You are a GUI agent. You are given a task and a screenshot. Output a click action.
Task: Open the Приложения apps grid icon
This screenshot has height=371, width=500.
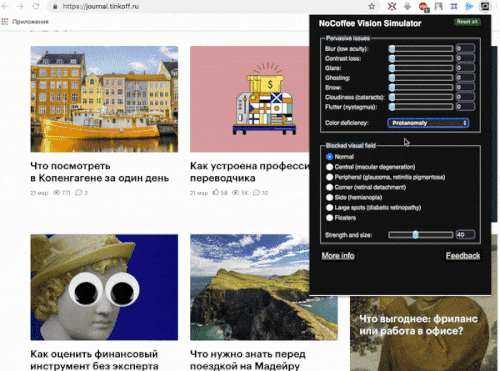click(5, 22)
